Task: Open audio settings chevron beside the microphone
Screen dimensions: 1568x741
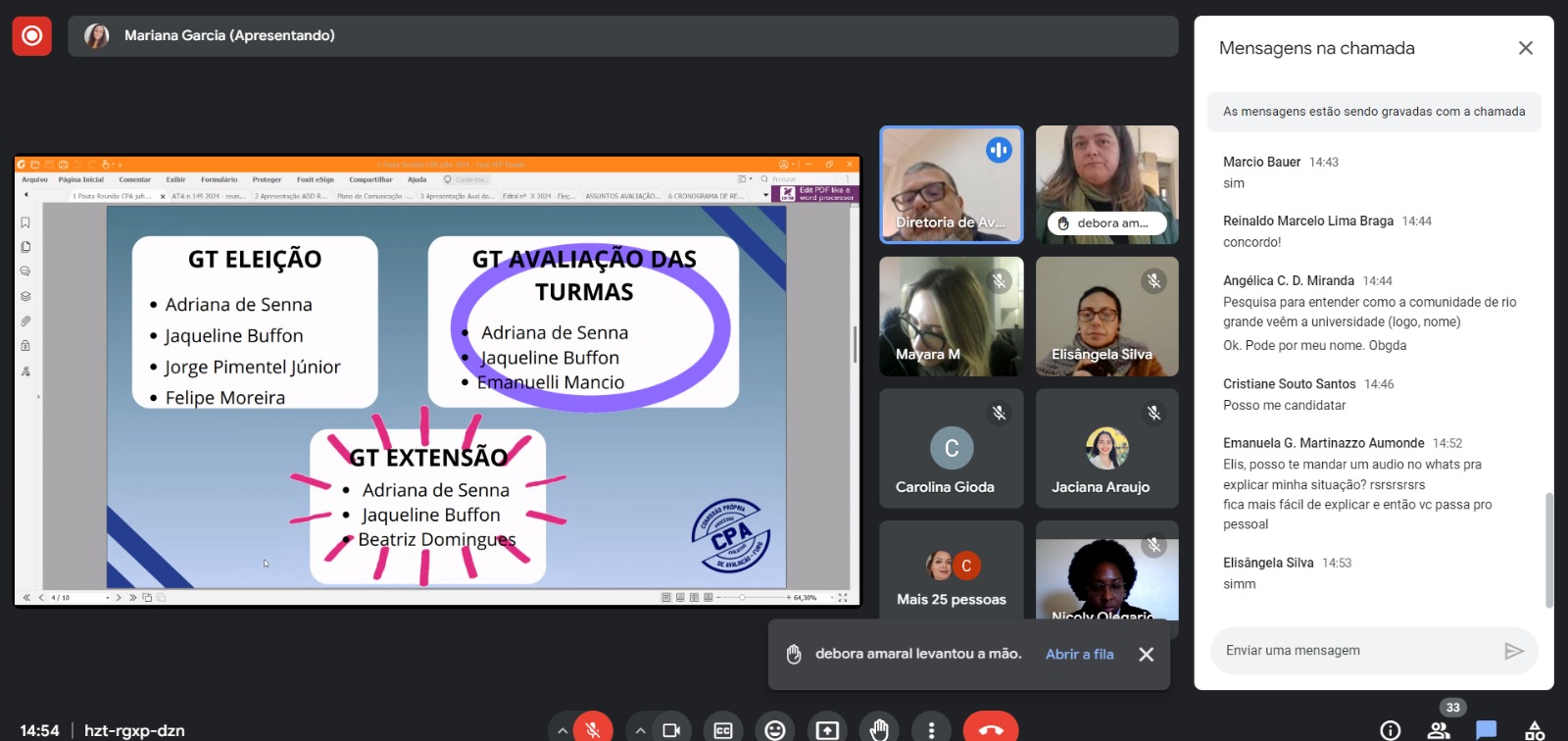Action: click(562, 730)
